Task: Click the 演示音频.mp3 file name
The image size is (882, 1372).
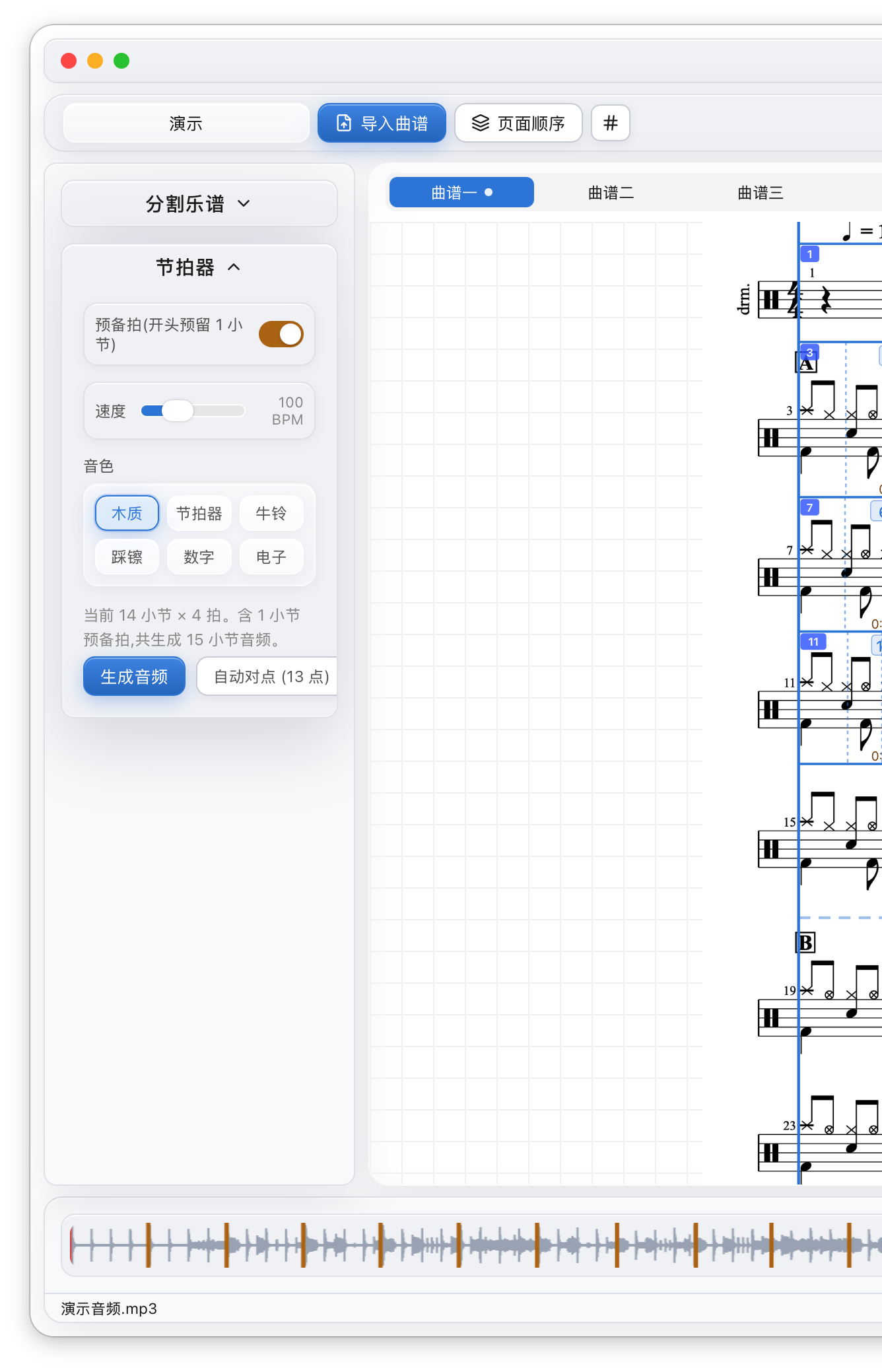Action: click(x=109, y=1309)
